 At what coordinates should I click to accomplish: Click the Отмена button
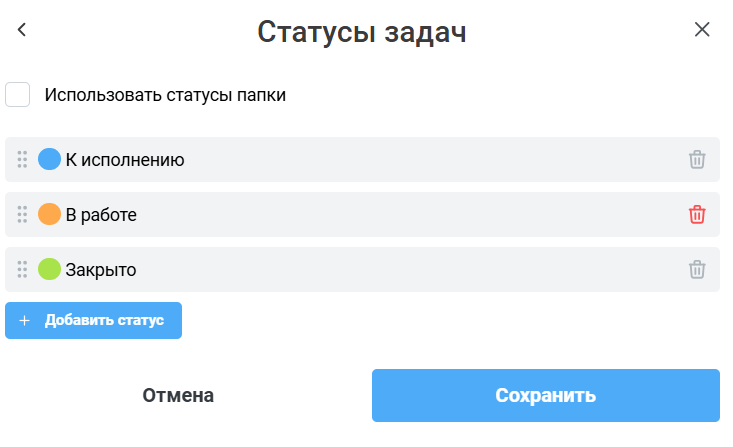[x=178, y=396]
